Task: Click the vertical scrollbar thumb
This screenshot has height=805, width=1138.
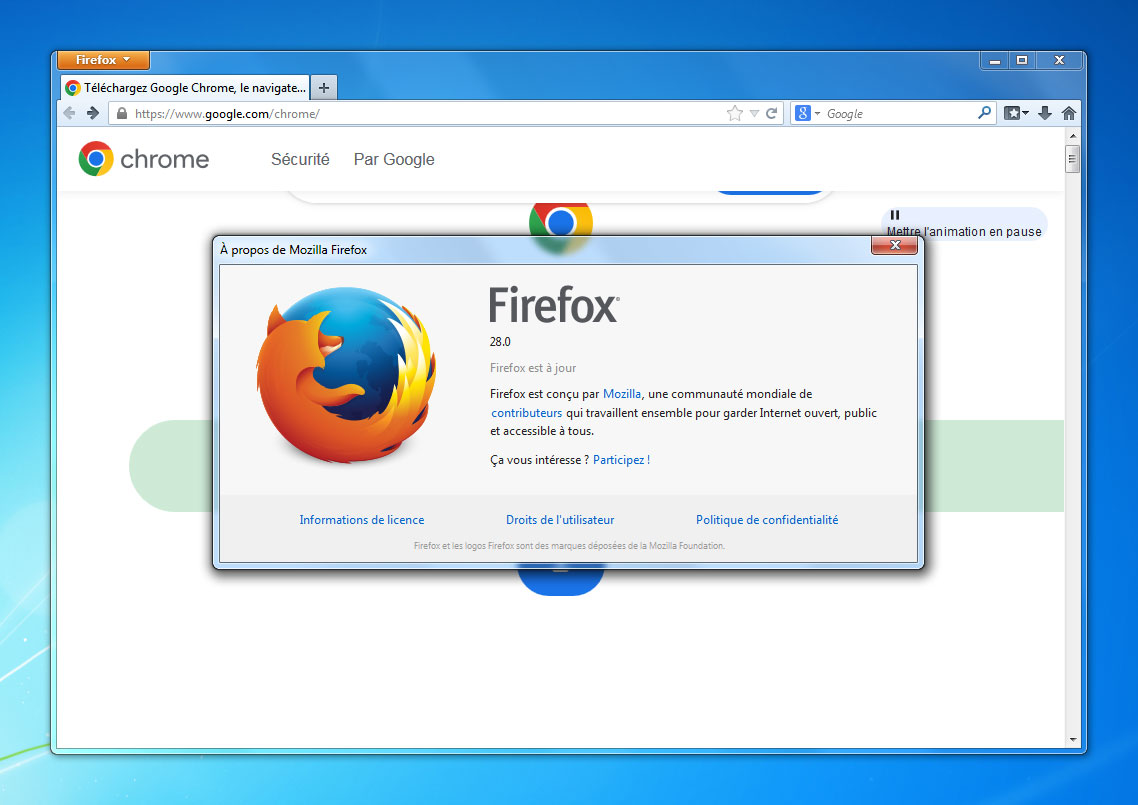Action: click(1072, 159)
